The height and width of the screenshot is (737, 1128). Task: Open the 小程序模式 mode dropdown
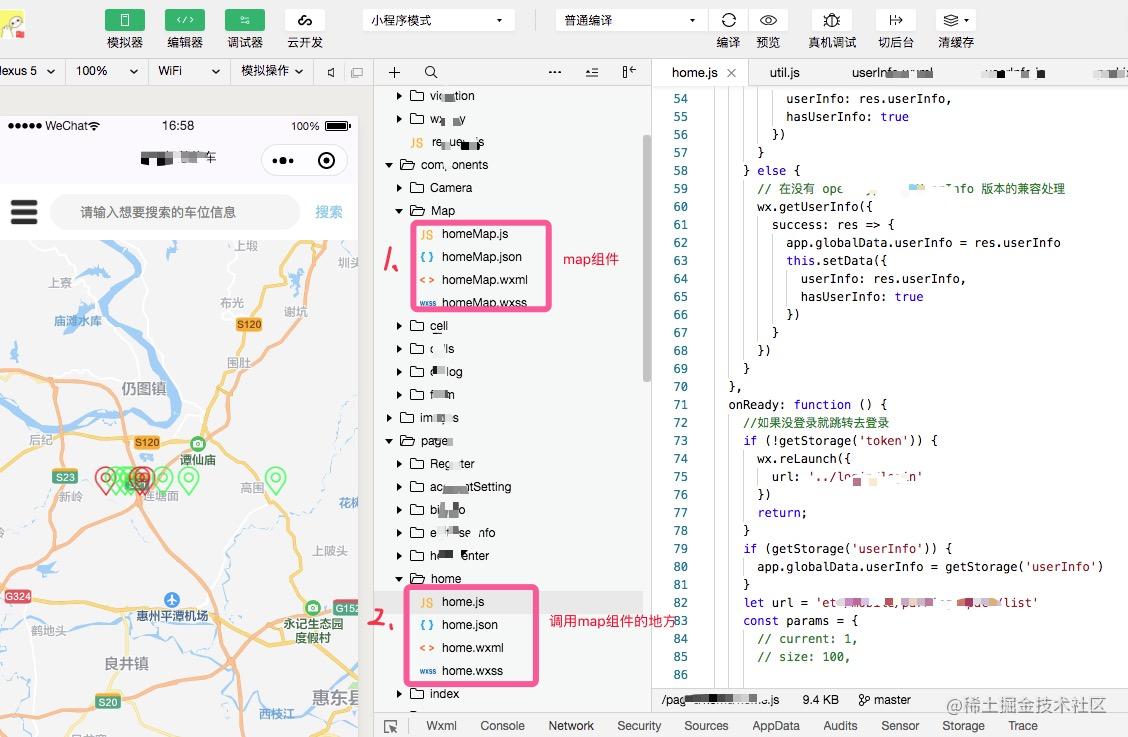point(438,20)
